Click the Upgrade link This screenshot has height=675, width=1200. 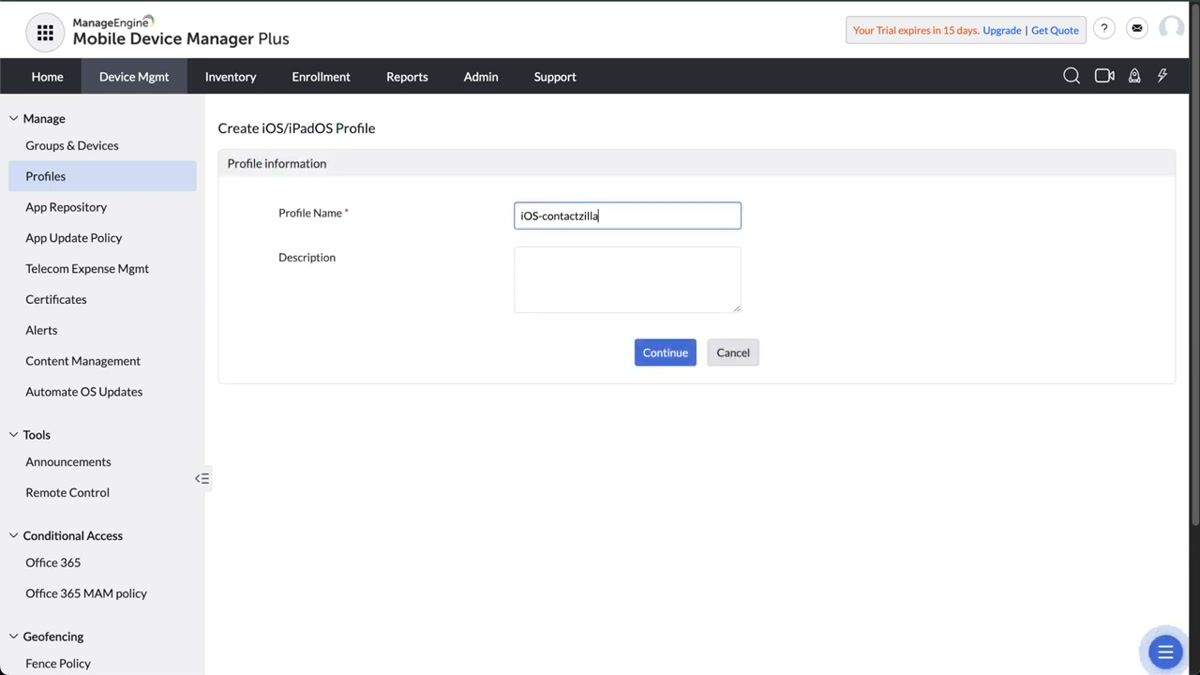1001,30
